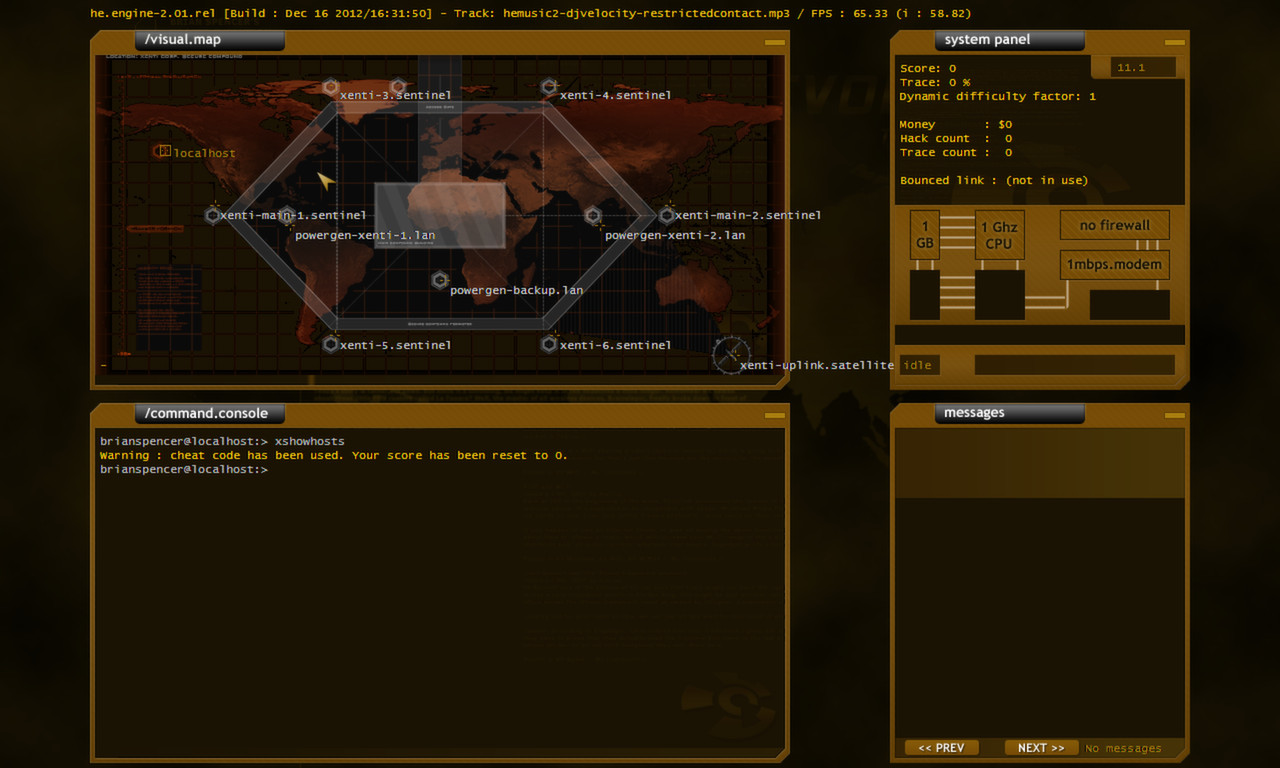
Task: Minimize the visual.map panel
Action: (x=774, y=42)
